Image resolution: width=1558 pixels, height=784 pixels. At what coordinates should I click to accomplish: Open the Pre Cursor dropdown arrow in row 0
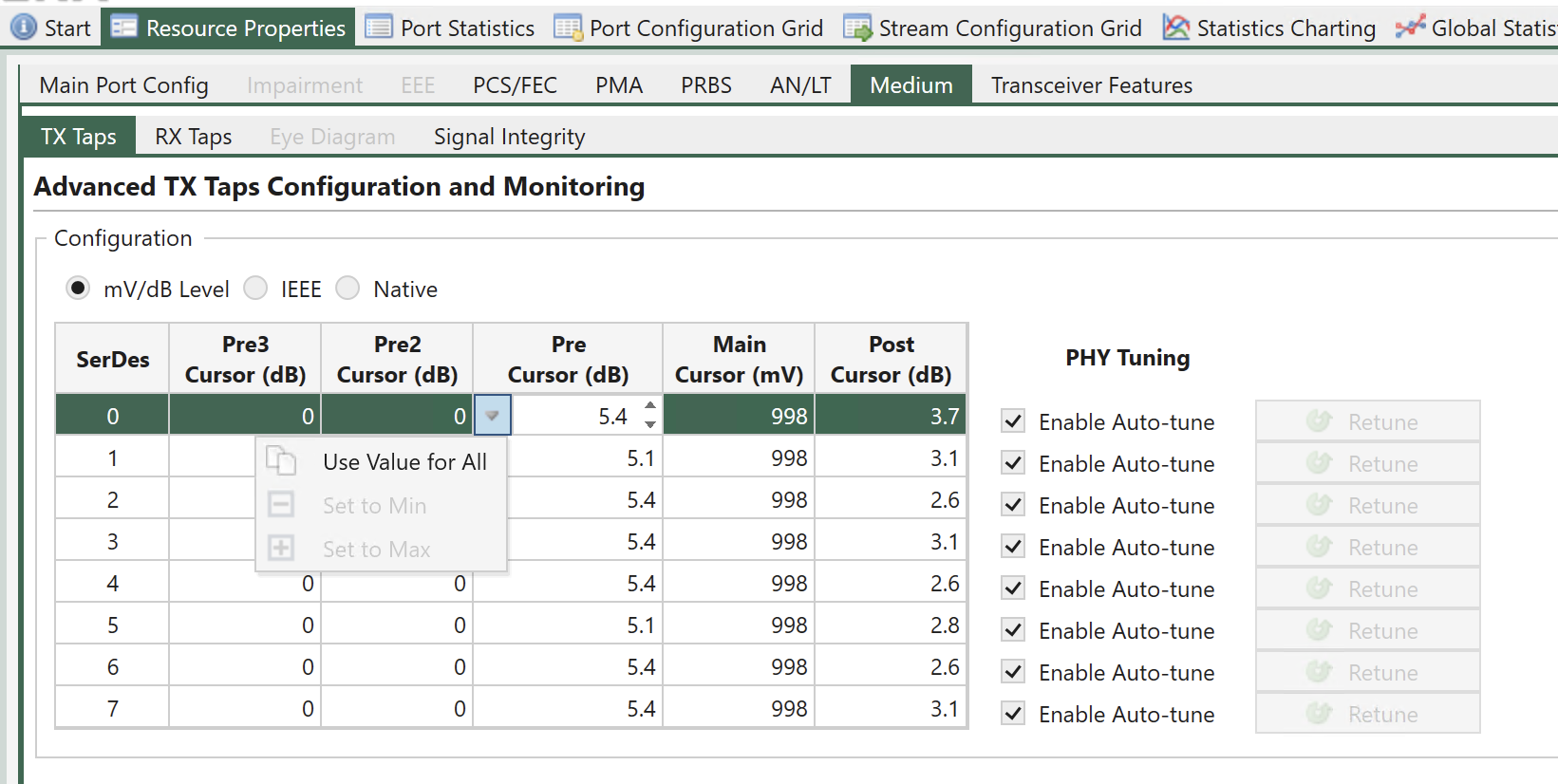(x=493, y=416)
